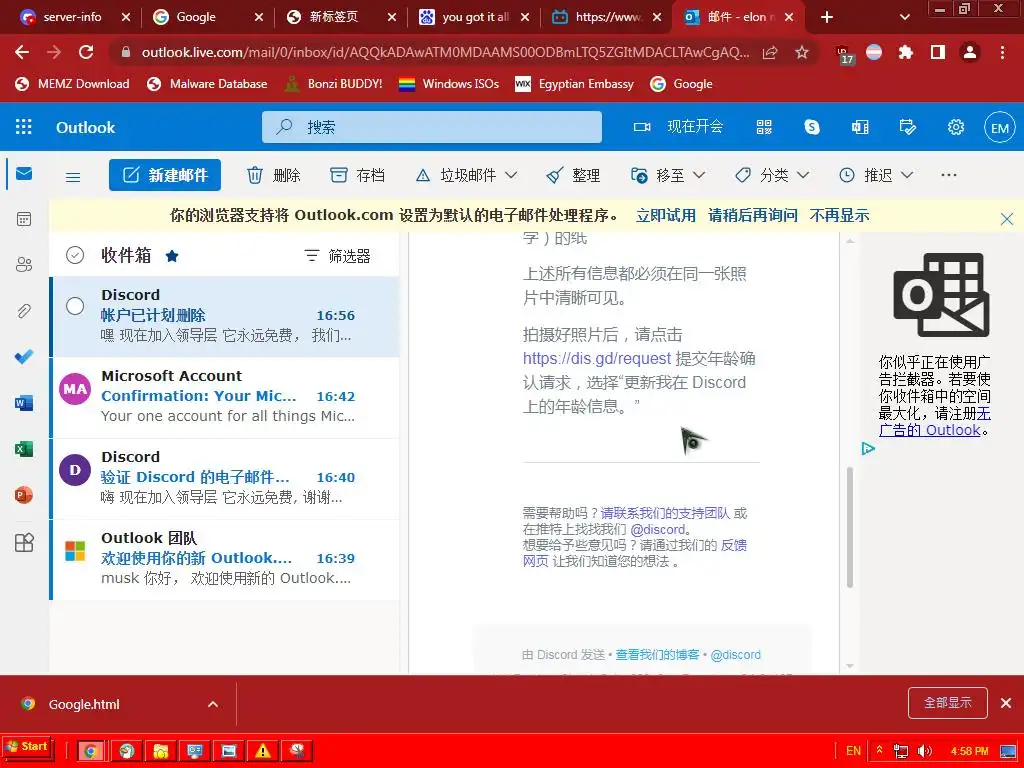Expand the Google.html download options
Viewport: 1024px width, 768px height.
click(x=213, y=704)
